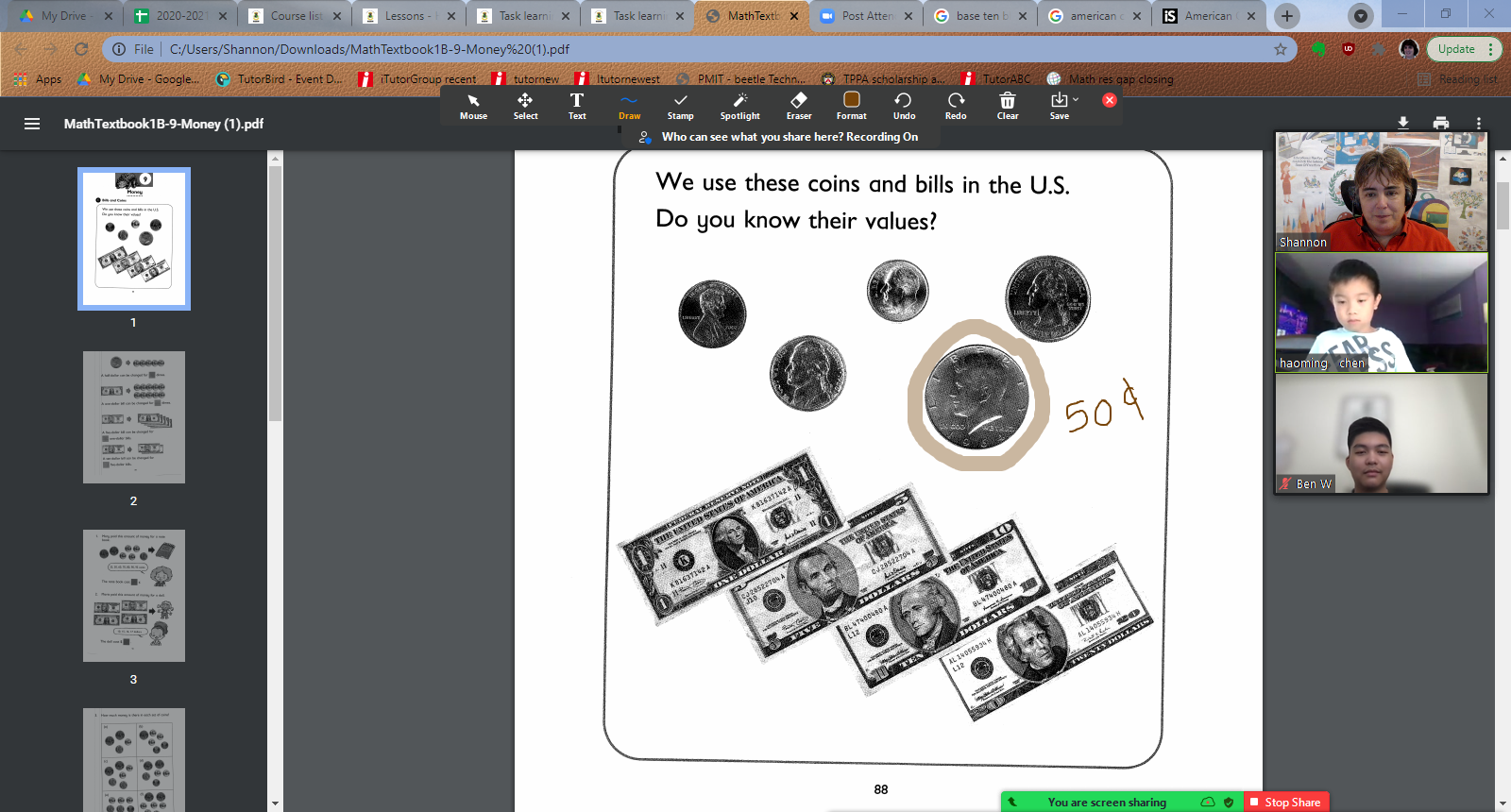
Task: Click the address bar URL
Action: [369, 49]
